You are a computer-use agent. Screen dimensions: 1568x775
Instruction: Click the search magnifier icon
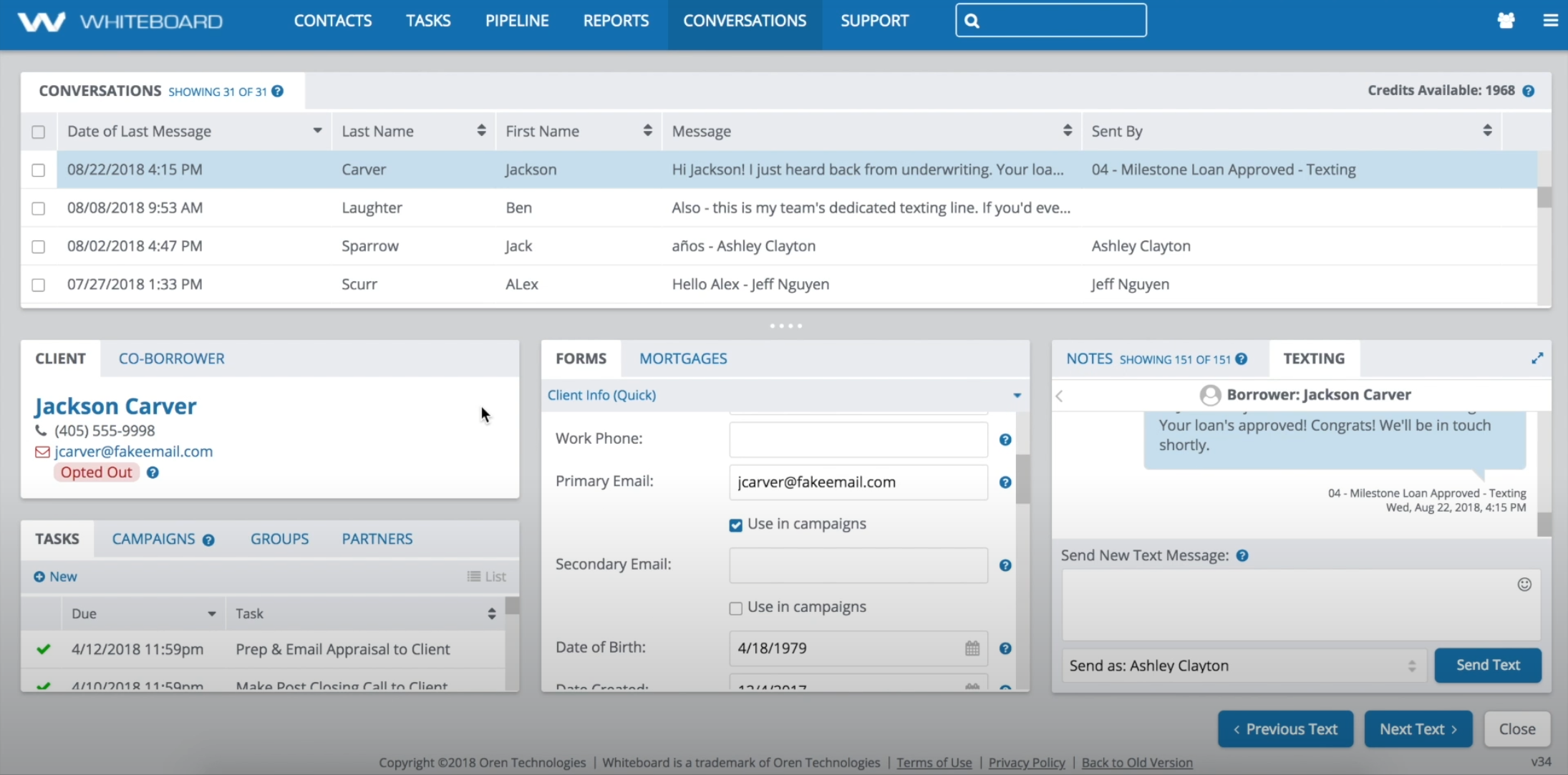(972, 21)
